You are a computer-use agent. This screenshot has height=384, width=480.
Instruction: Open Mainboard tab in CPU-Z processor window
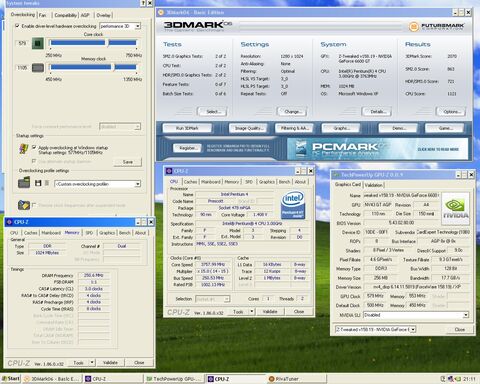point(211,182)
